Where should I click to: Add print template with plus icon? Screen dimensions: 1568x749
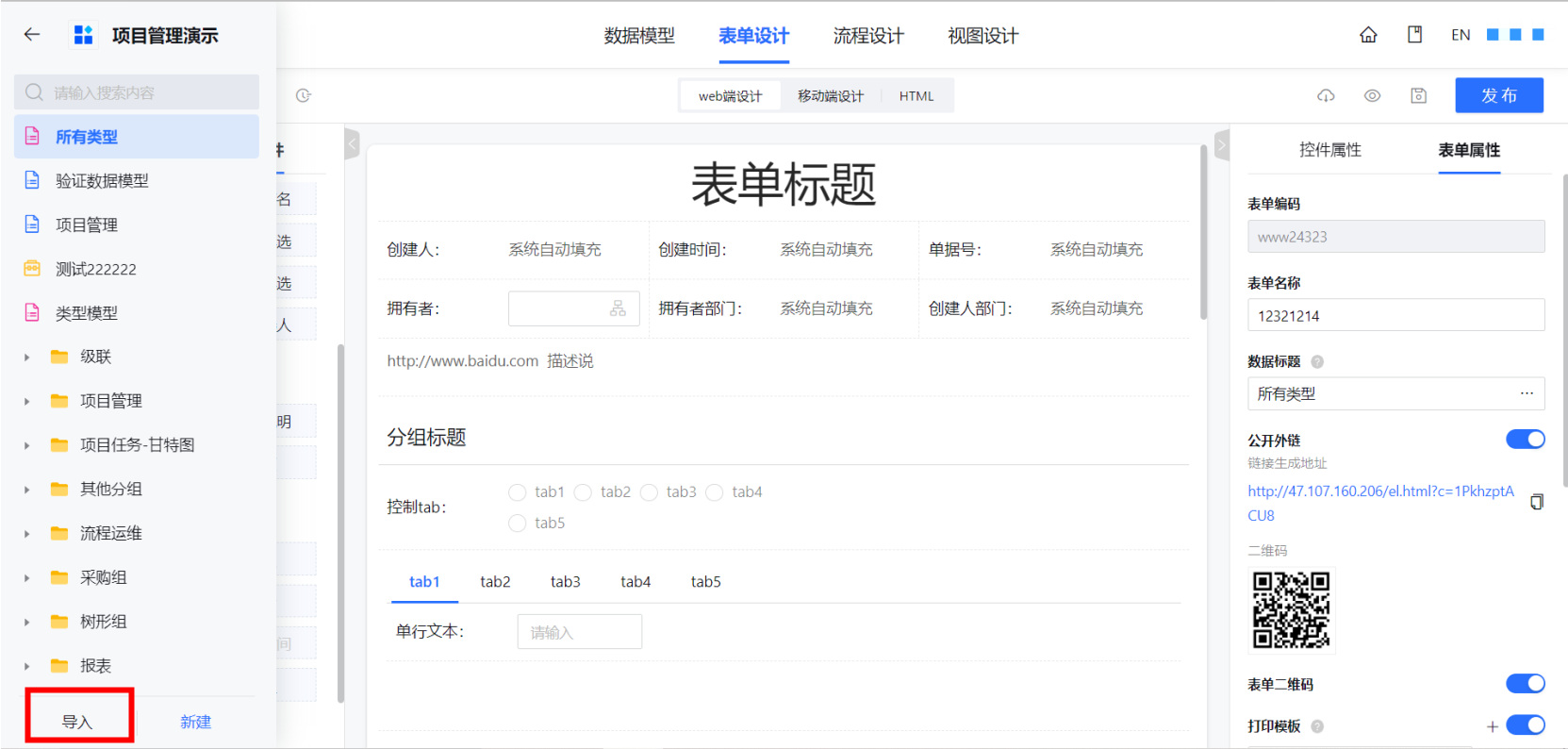coord(1493,726)
